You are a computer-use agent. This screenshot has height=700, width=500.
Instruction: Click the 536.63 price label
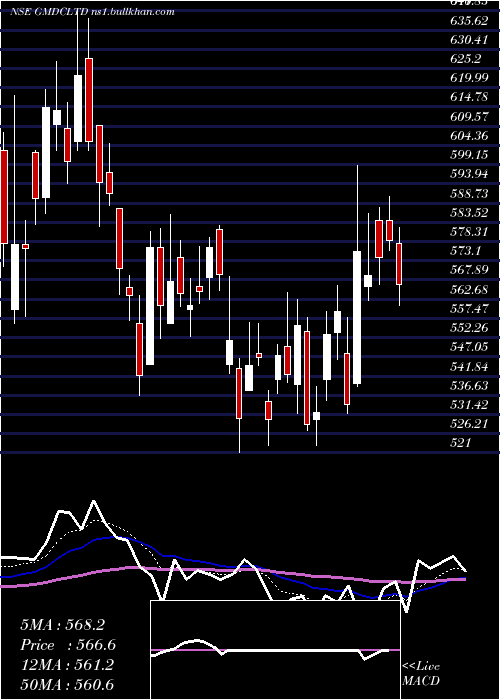tap(469, 386)
